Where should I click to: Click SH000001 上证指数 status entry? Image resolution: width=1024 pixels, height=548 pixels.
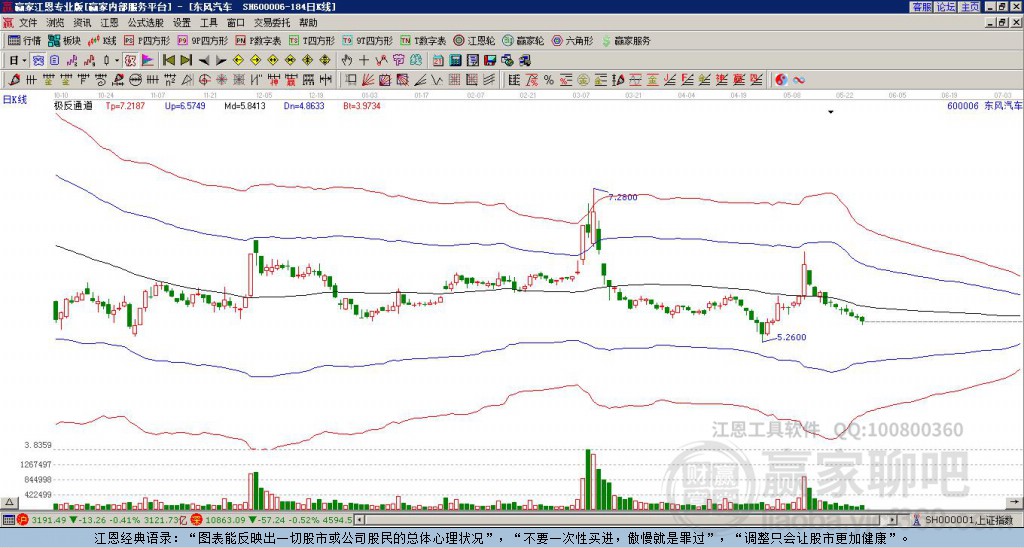[x=969, y=520]
